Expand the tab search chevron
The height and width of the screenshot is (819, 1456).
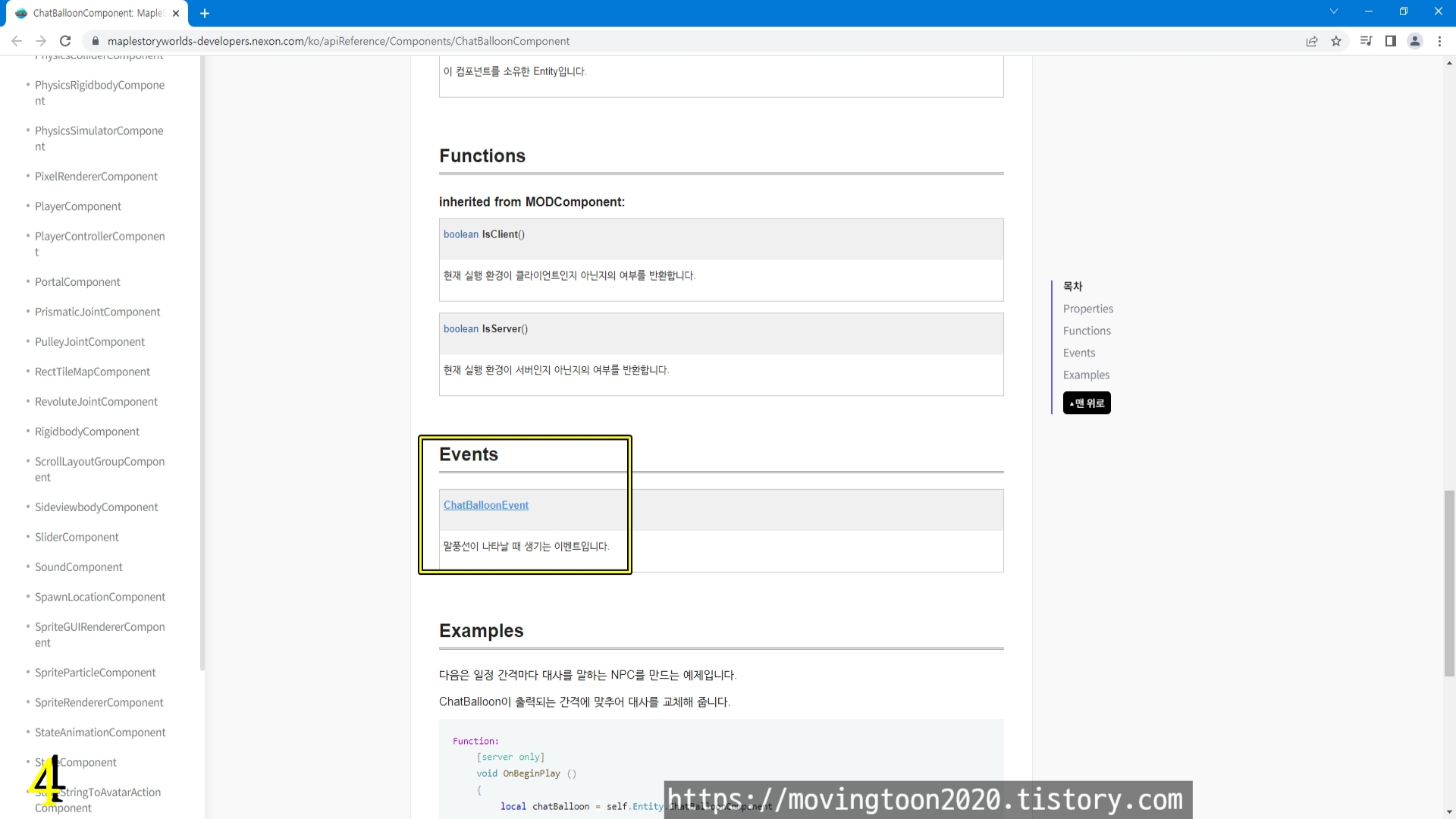tap(1334, 11)
